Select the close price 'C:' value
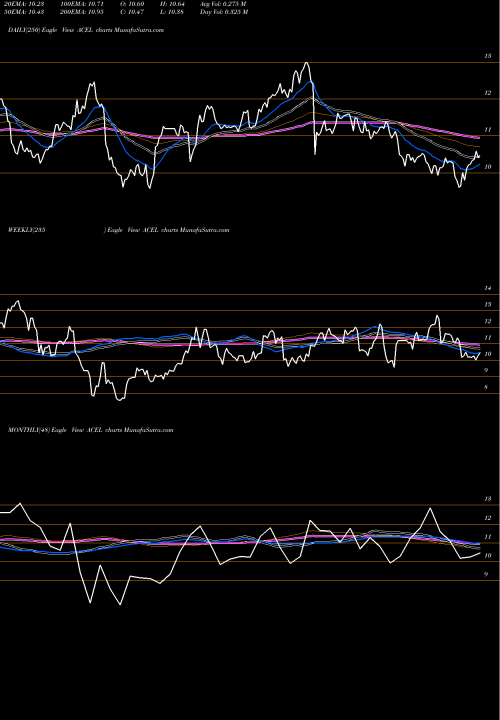 [132, 12]
